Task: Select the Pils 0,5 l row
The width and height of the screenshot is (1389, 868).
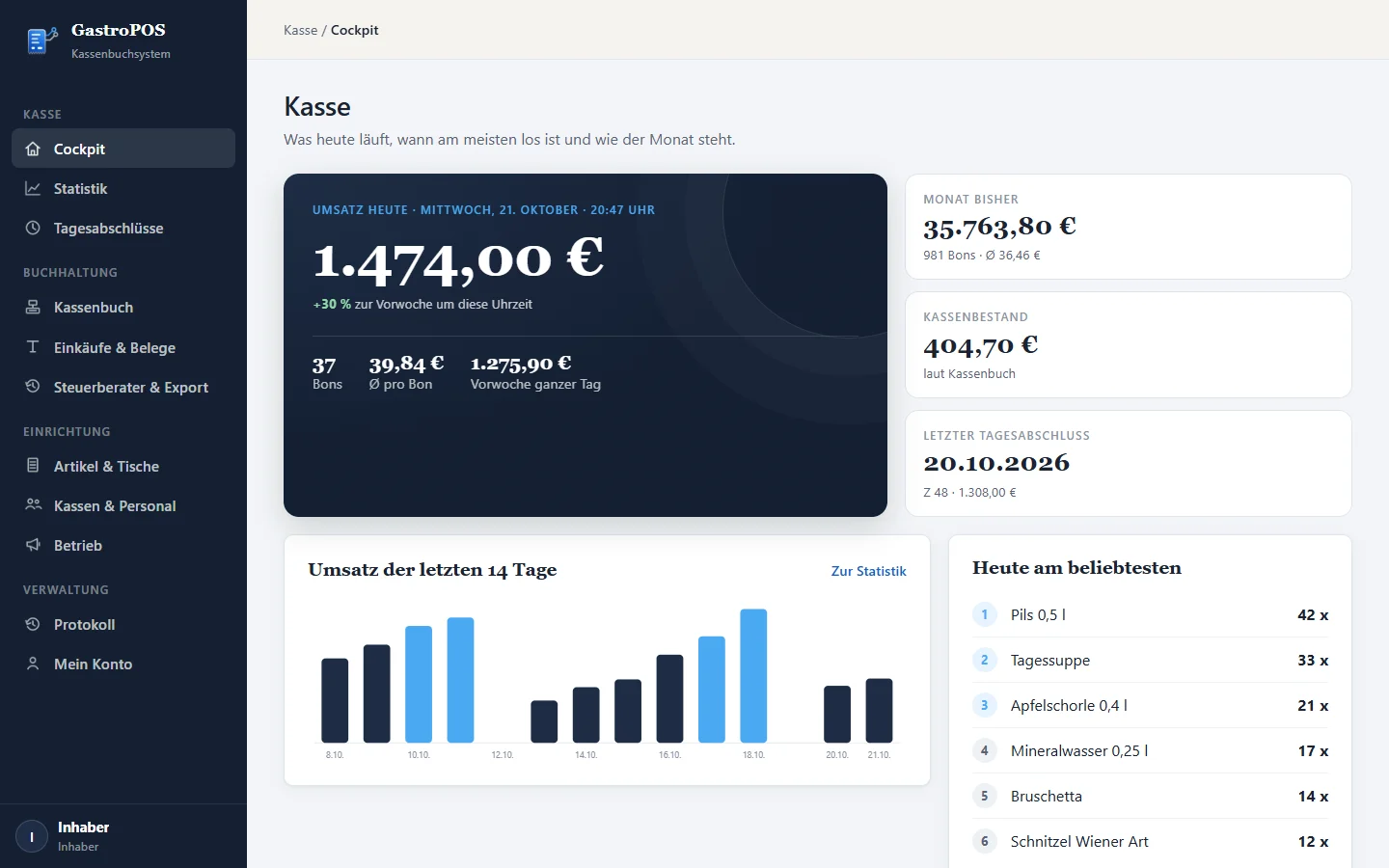Action: (1150, 614)
